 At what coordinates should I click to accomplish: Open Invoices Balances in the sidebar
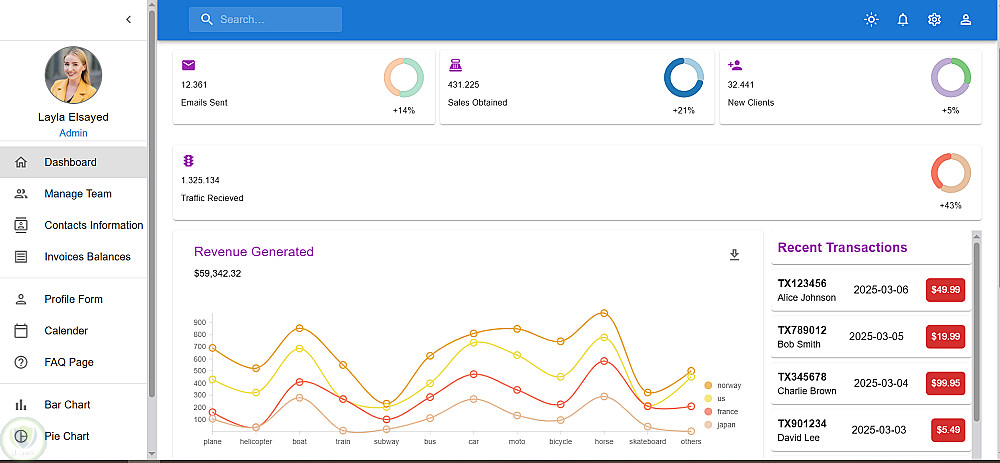coord(87,257)
